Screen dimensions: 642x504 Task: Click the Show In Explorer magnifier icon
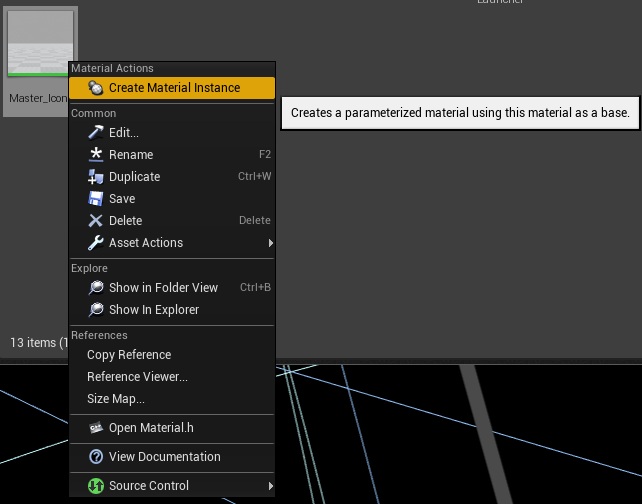pos(96,310)
